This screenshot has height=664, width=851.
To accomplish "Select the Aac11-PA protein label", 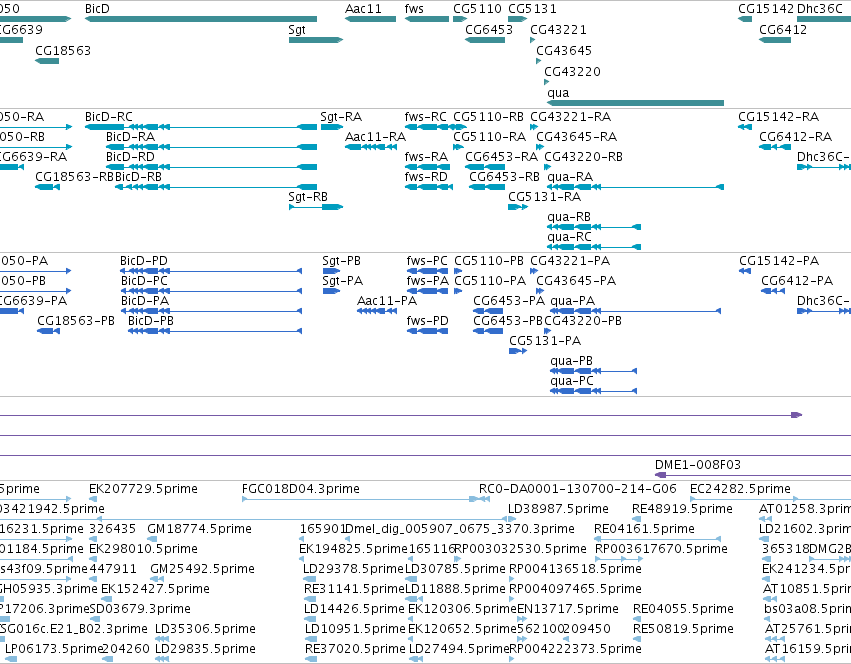I will [387, 301].
